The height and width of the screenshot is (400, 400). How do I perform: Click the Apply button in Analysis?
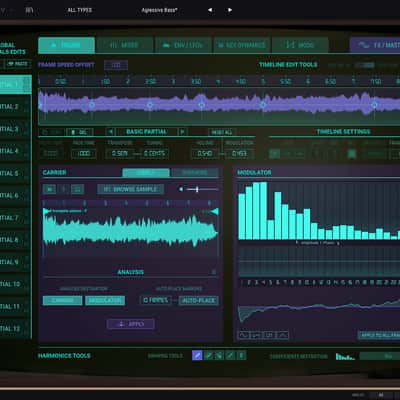[x=131, y=324]
